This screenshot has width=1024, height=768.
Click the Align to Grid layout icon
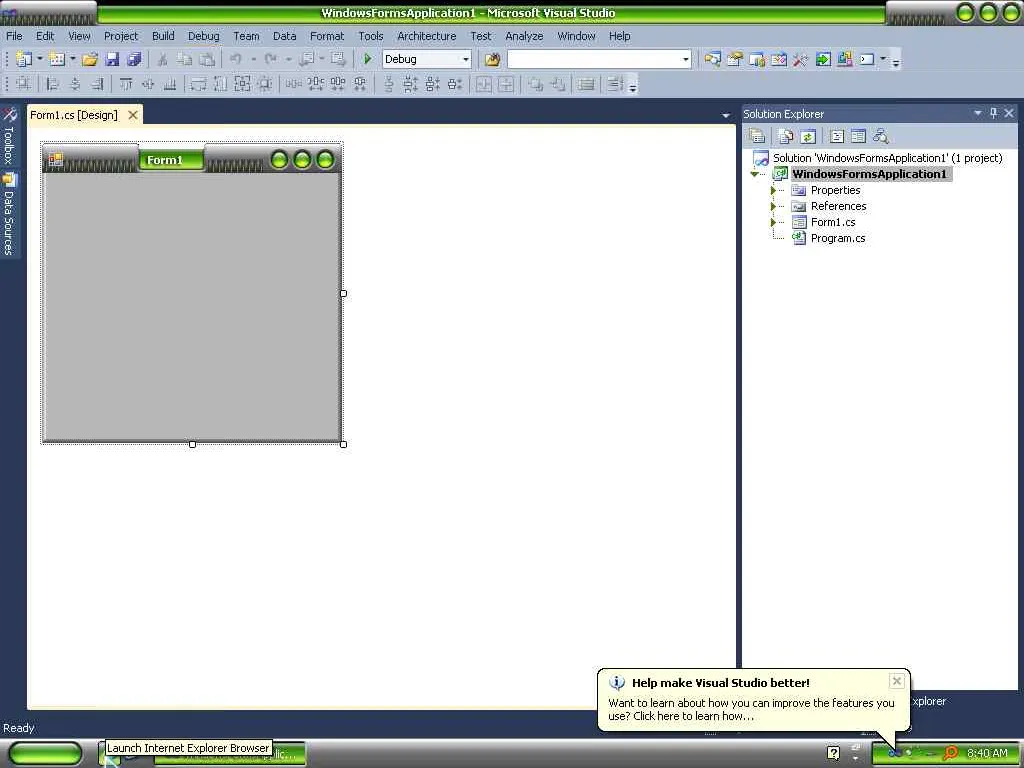click(24, 84)
